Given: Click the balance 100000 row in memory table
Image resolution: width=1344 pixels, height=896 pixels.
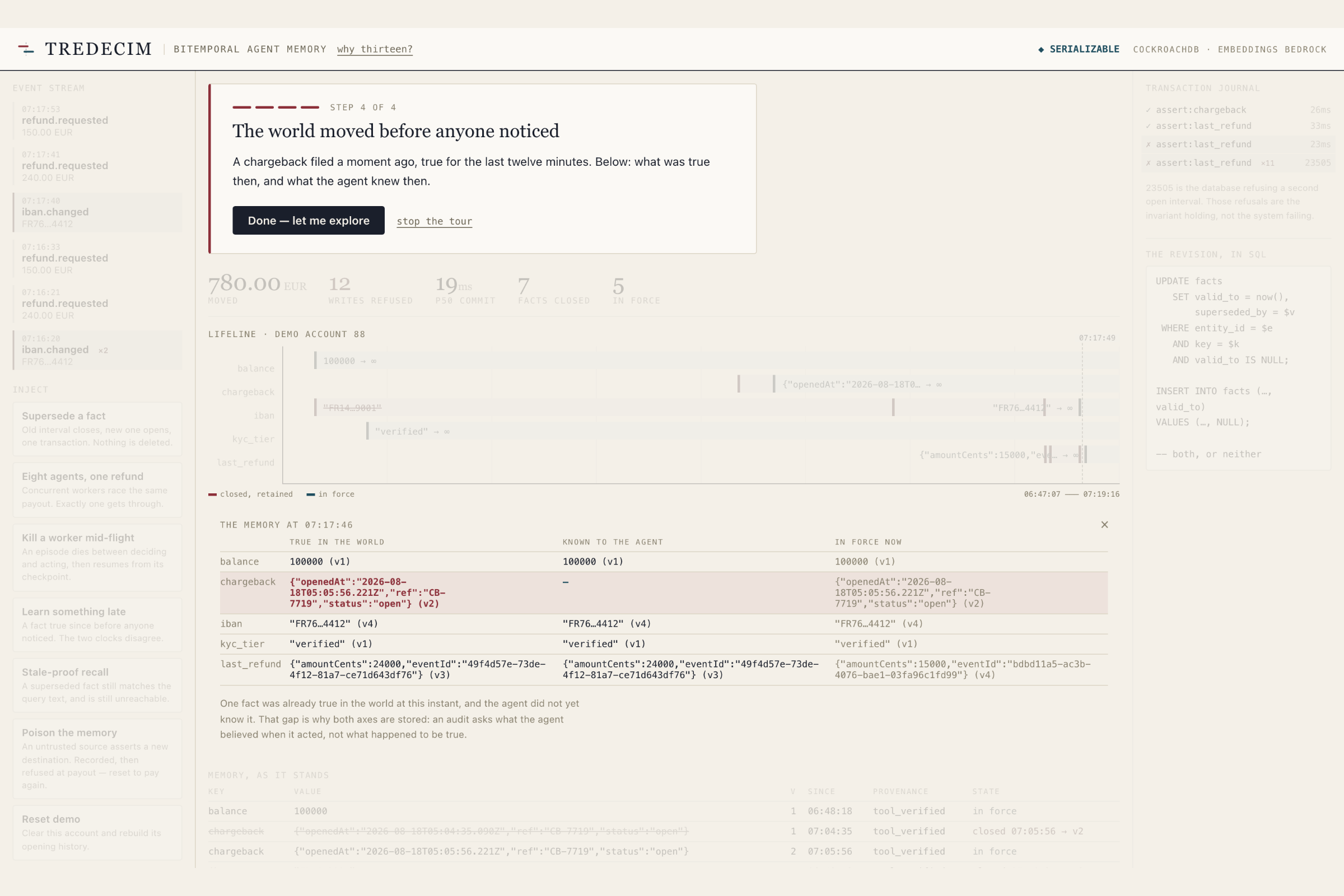Looking at the screenshot, I should (663, 811).
